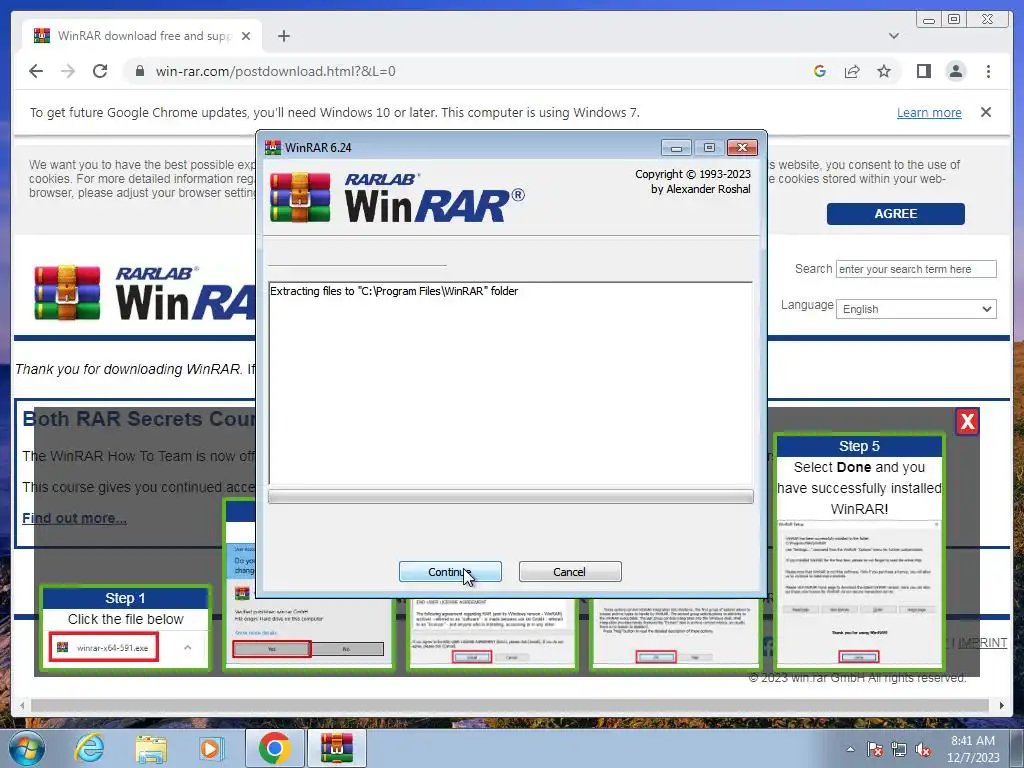
Task: Click the WinRAR 6.24 title bar icon
Action: point(272,148)
